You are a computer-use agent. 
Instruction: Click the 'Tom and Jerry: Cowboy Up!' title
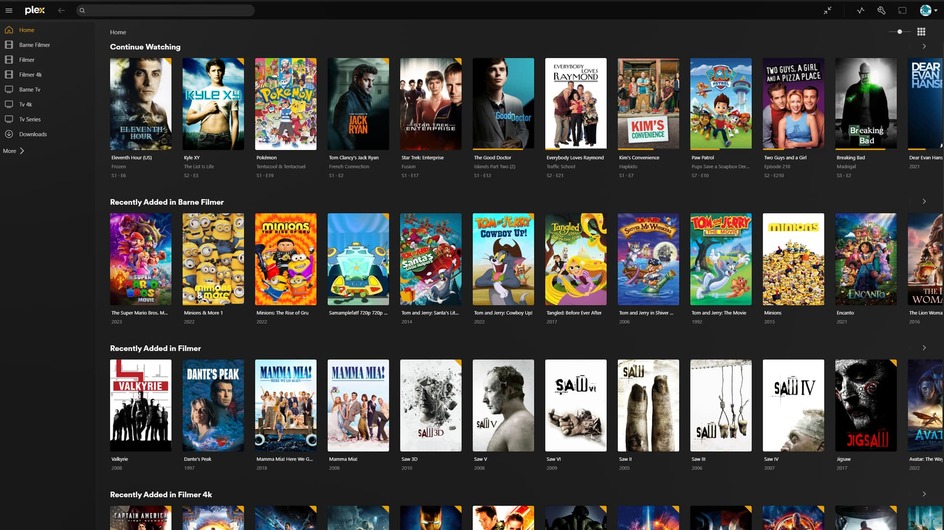pyautogui.click(x=503, y=313)
